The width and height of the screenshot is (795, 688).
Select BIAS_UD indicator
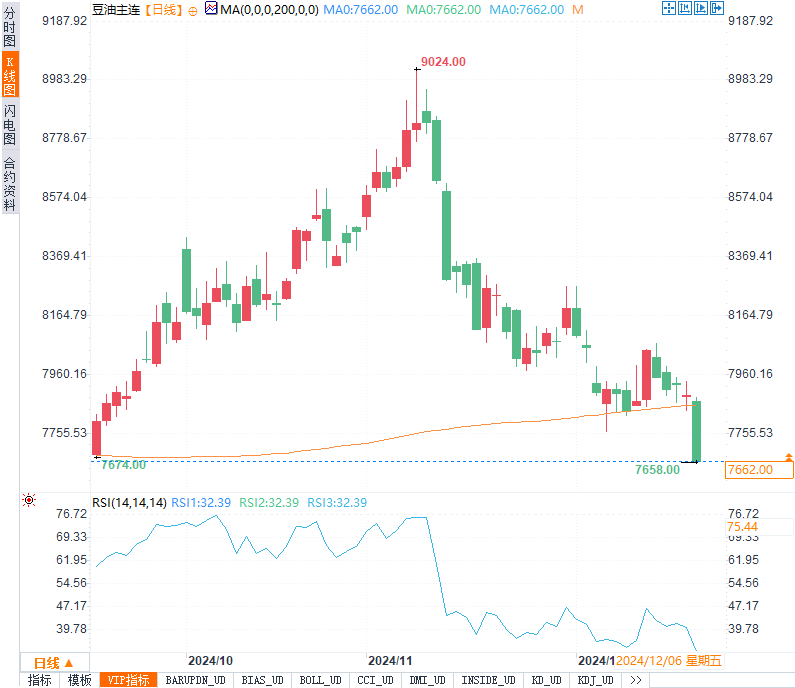[x=262, y=680]
